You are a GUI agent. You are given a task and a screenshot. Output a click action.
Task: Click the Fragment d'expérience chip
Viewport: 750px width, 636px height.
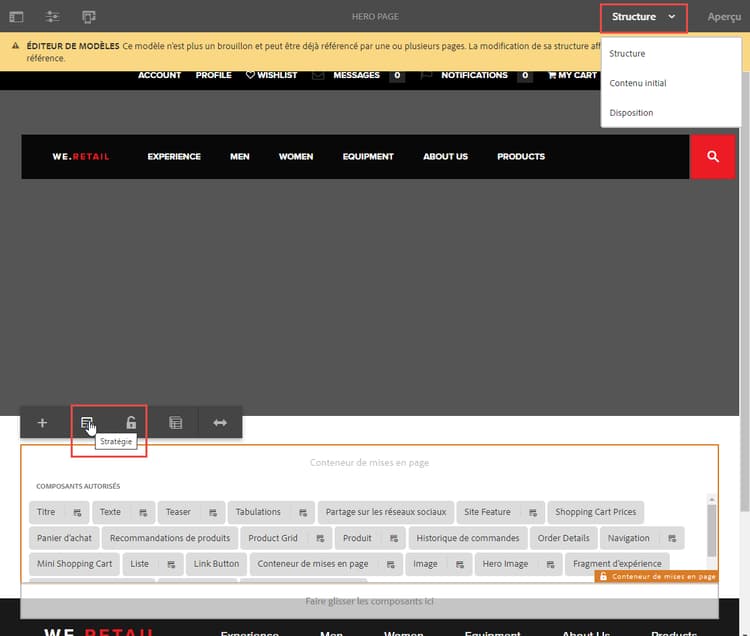point(617,564)
